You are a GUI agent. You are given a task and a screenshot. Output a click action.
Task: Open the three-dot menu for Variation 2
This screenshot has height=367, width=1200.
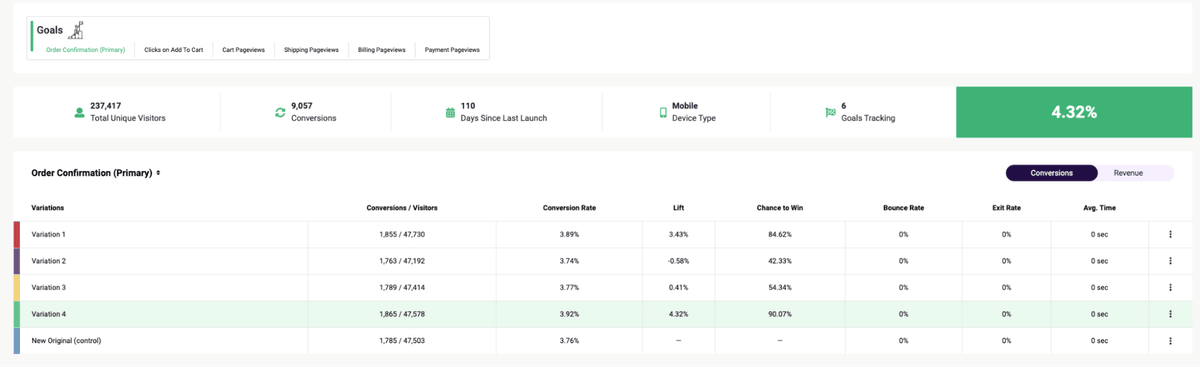tap(1170, 261)
